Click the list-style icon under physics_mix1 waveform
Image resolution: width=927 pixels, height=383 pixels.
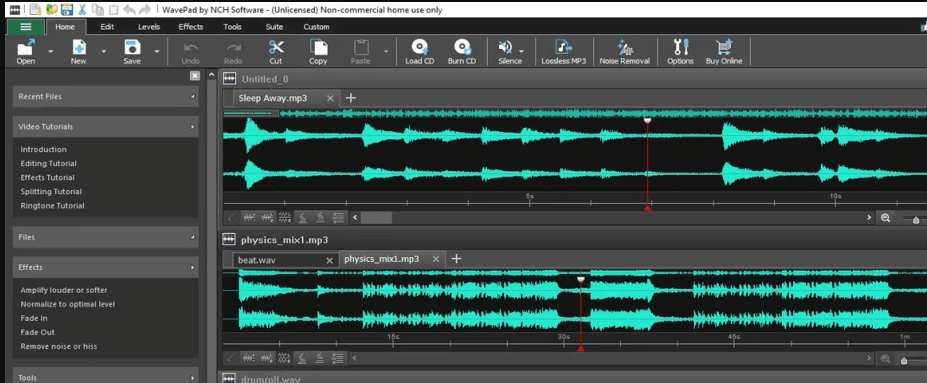pyautogui.click(x=338, y=358)
